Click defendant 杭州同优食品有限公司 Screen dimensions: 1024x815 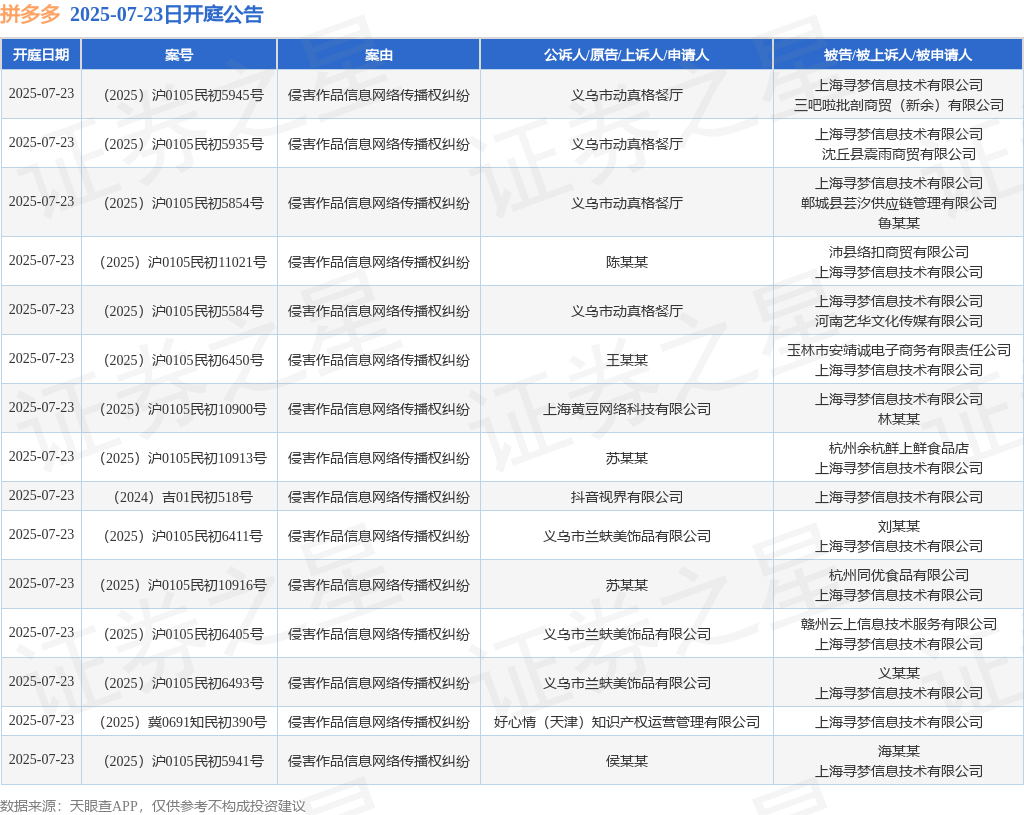click(899, 575)
